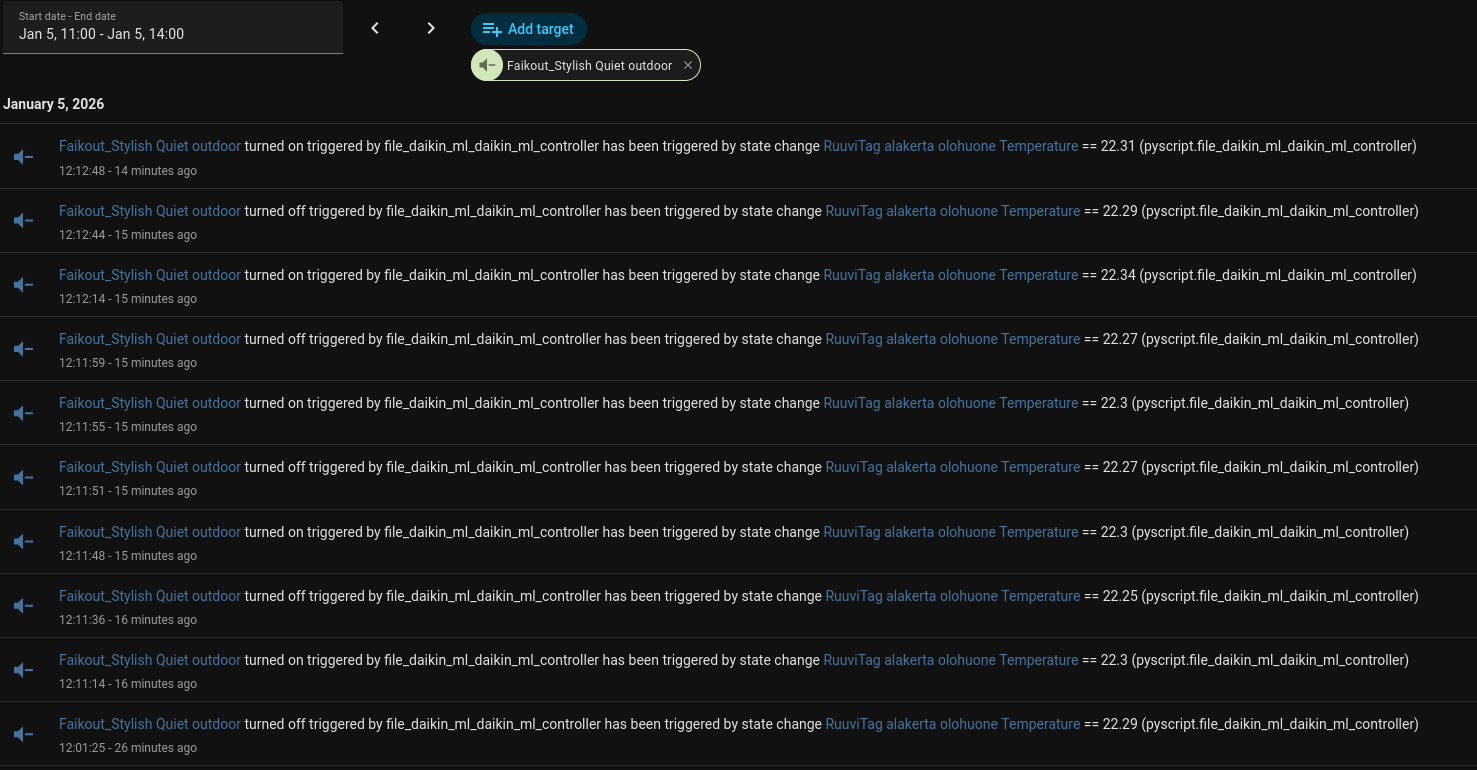Remove the Faikout_Stylish Quiet outdoor target chip
Image resolution: width=1477 pixels, height=770 pixels.
(x=688, y=65)
